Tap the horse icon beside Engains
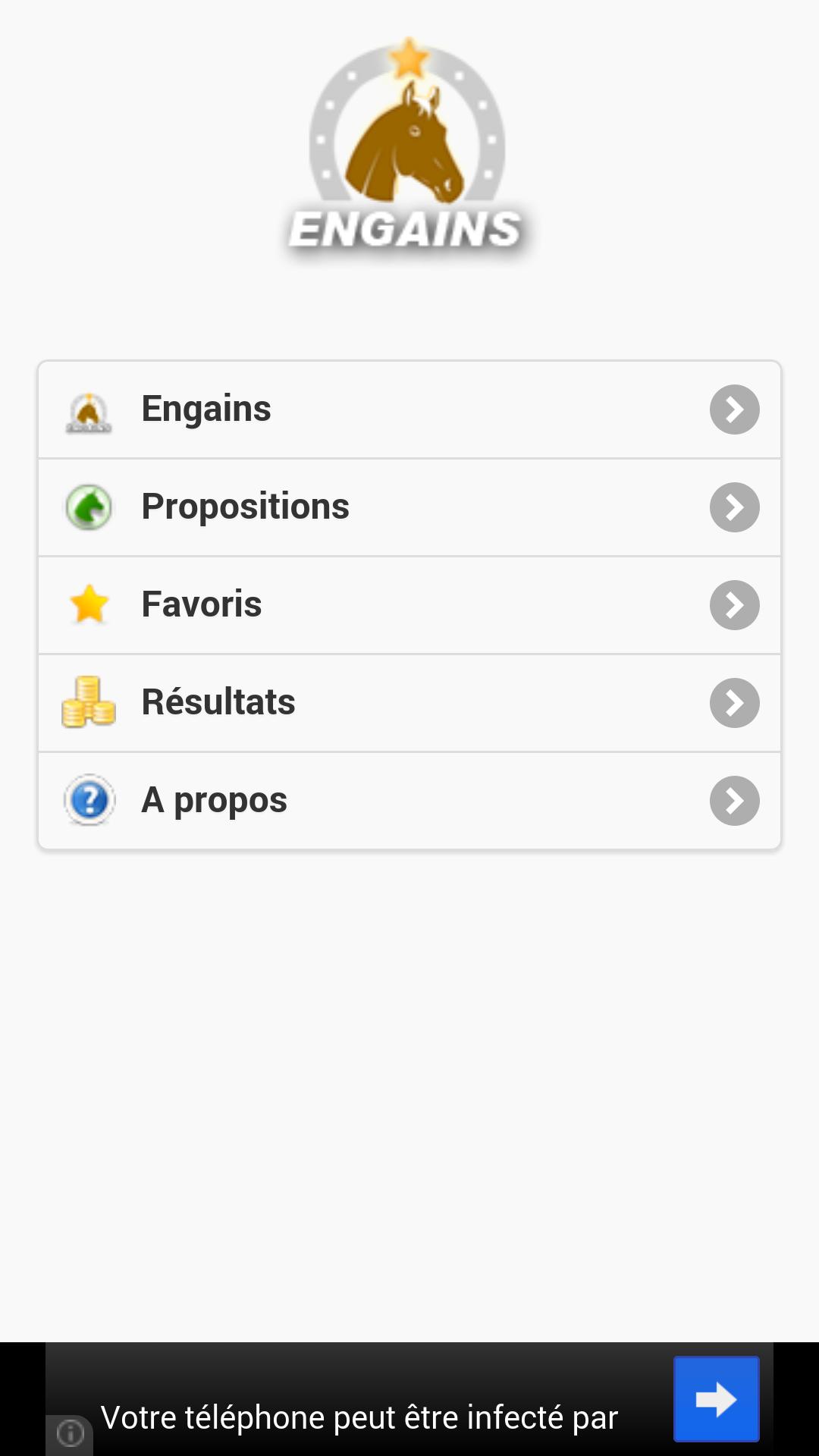This screenshot has width=819, height=1456. (x=89, y=412)
